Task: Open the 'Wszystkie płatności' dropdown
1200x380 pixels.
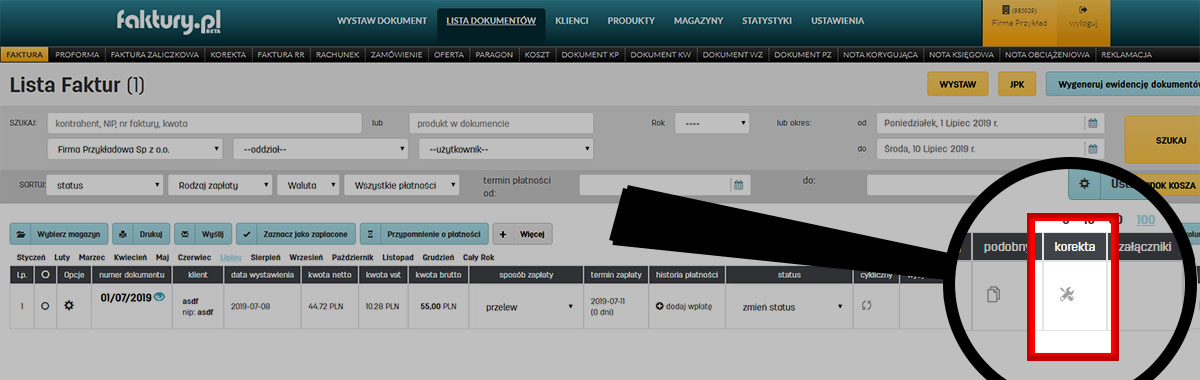Action: tap(401, 185)
